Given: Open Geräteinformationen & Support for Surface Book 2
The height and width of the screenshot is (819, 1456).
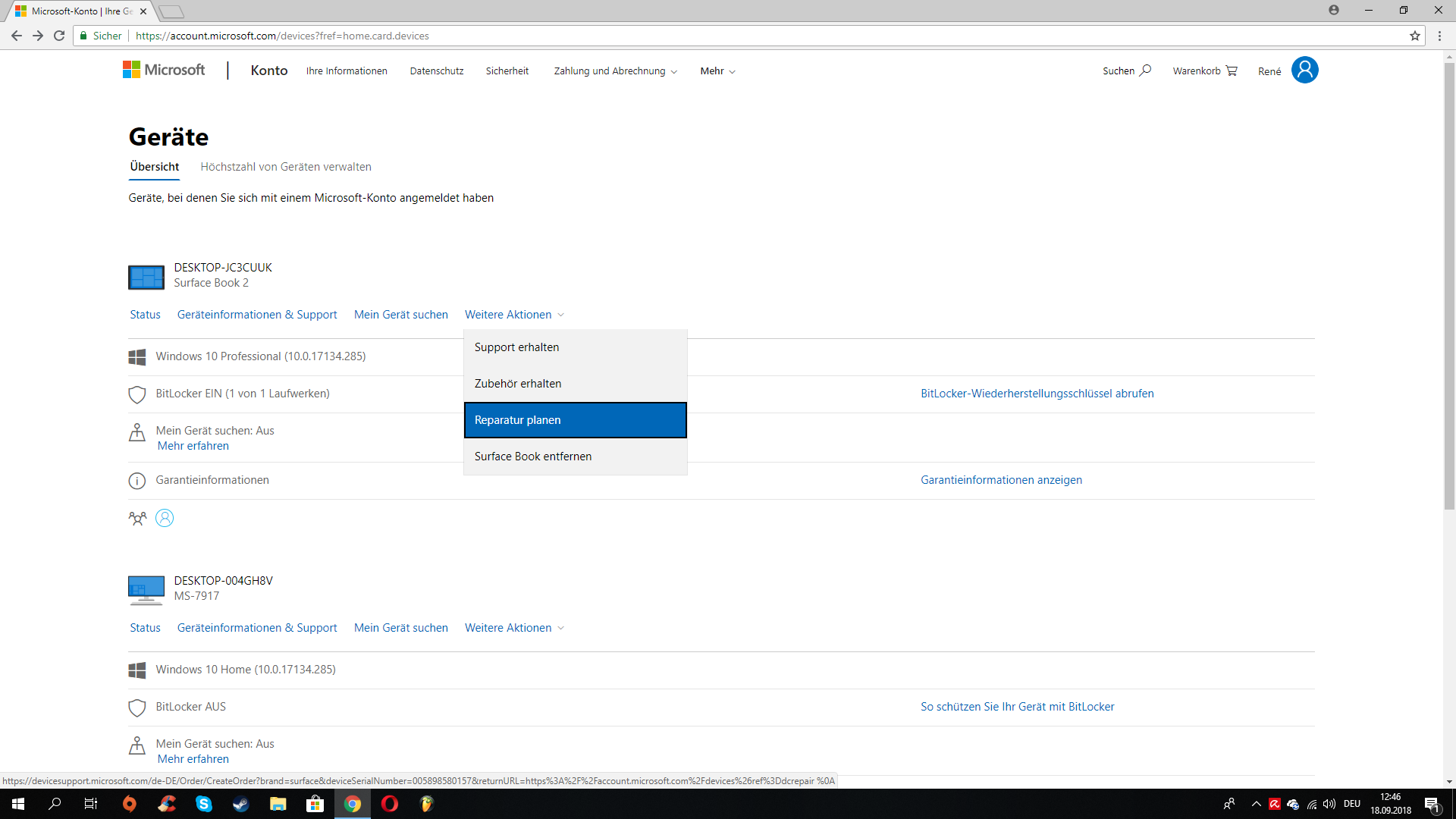Looking at the screenshot, I should click(257, 315).
